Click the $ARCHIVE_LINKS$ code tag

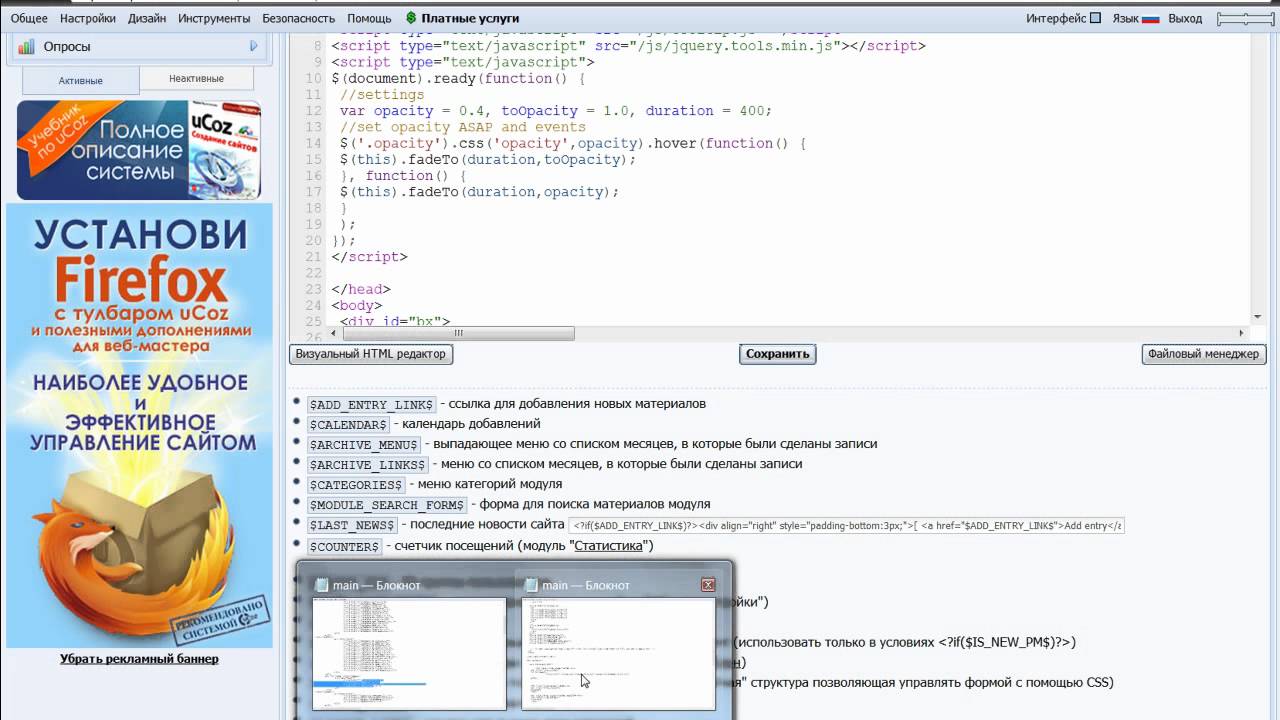[368, 464]
